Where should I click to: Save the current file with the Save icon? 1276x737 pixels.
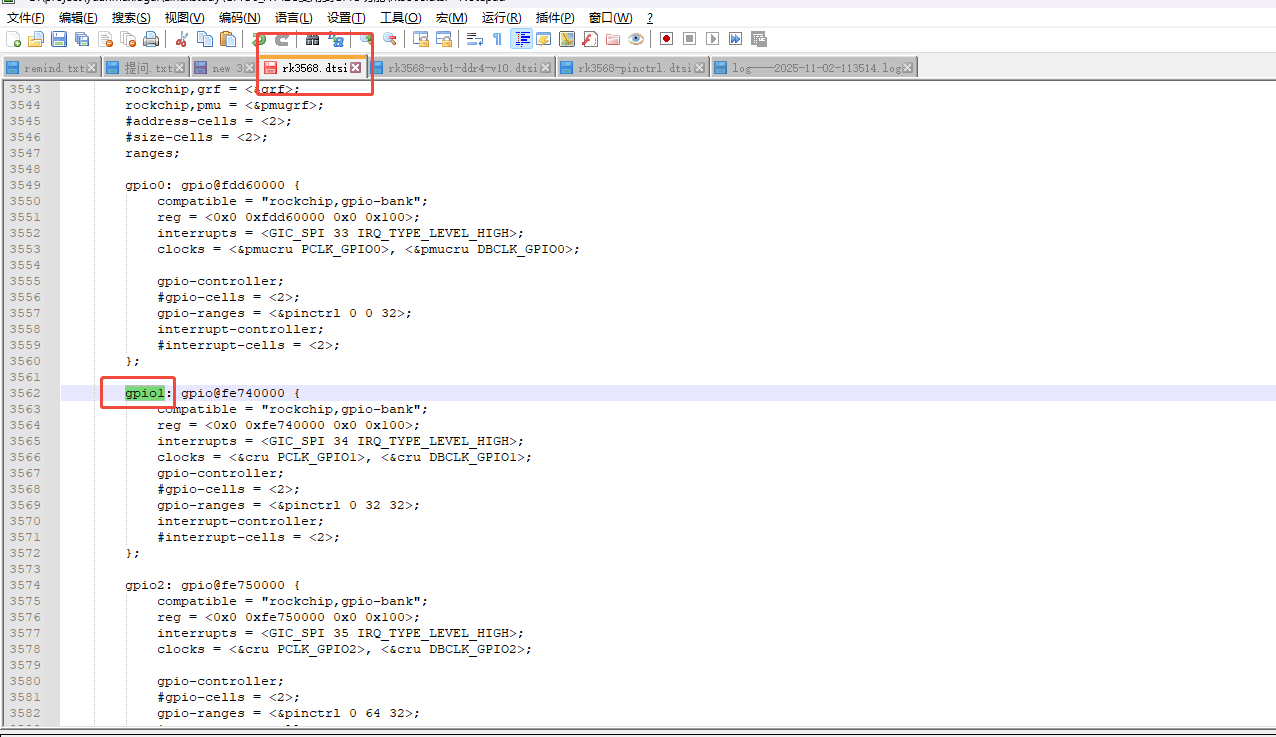coord(59,39)
